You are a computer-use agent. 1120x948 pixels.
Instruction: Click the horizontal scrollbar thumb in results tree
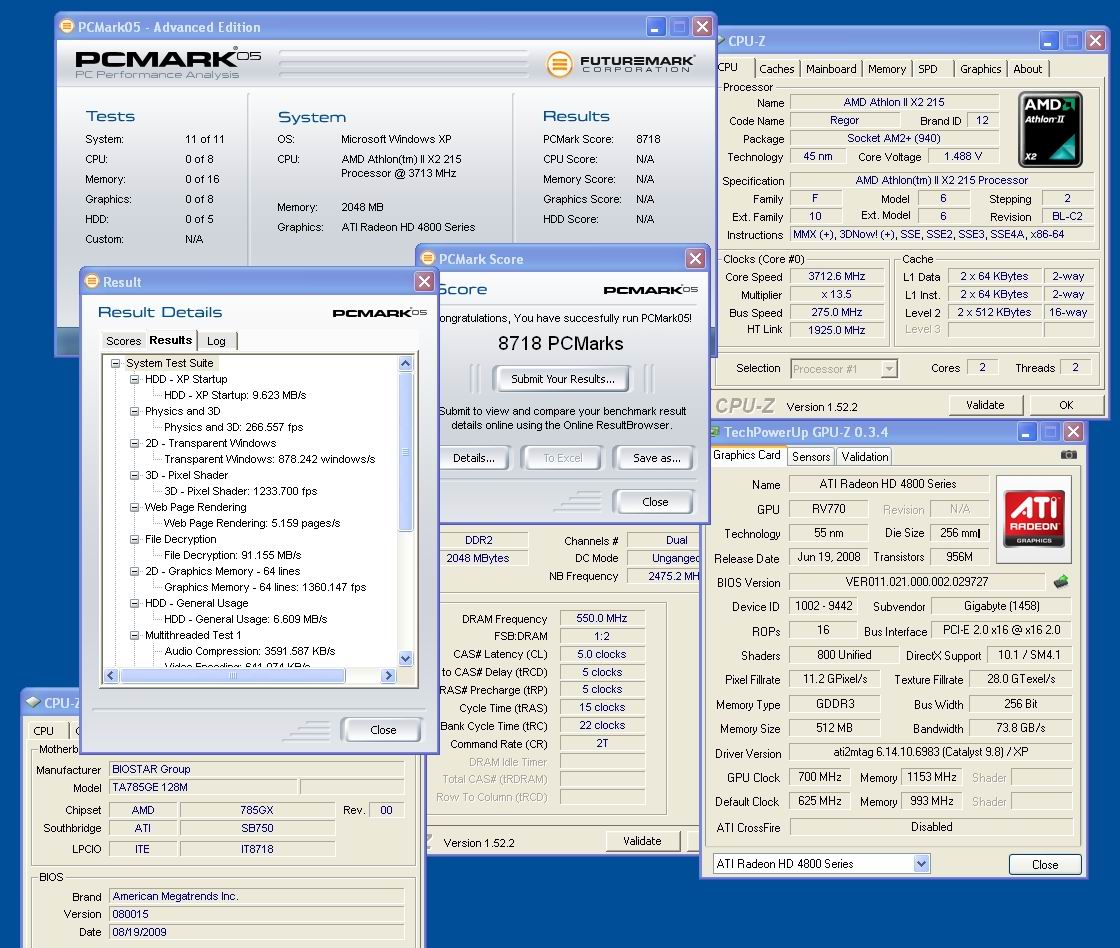coord(233,675)
